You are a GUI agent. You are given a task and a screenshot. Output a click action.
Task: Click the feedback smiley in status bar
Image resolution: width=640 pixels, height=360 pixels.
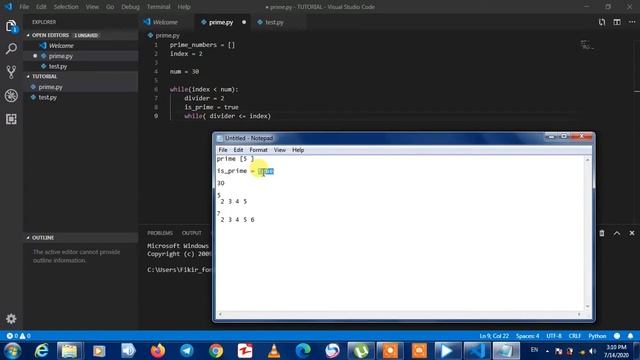pos(617,336)
